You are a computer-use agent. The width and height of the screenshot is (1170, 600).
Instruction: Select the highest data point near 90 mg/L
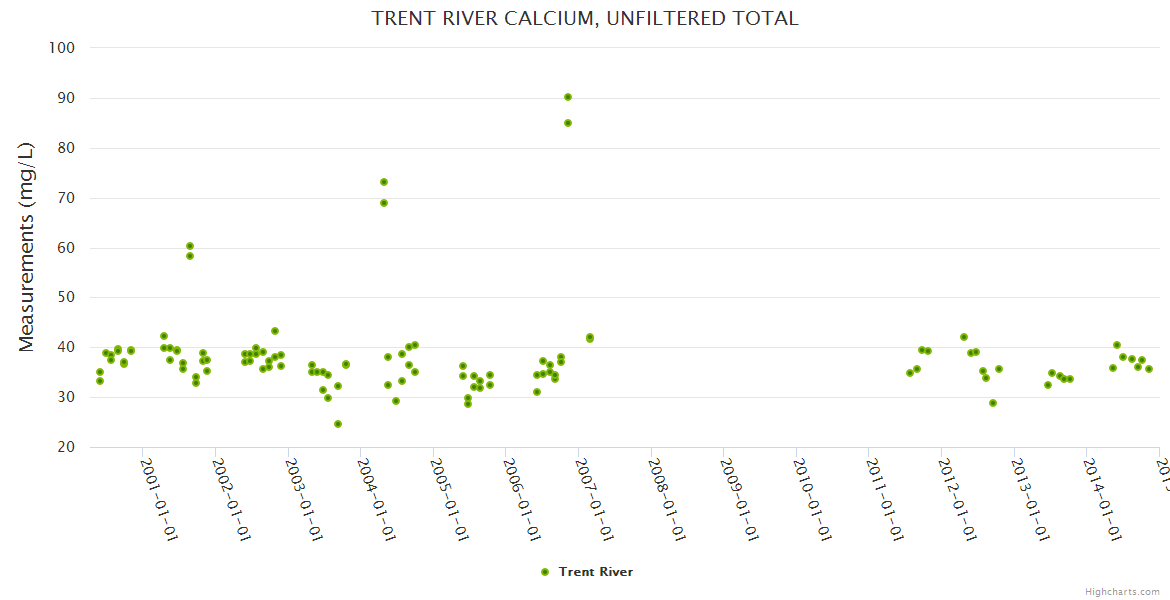pos(568,97)
